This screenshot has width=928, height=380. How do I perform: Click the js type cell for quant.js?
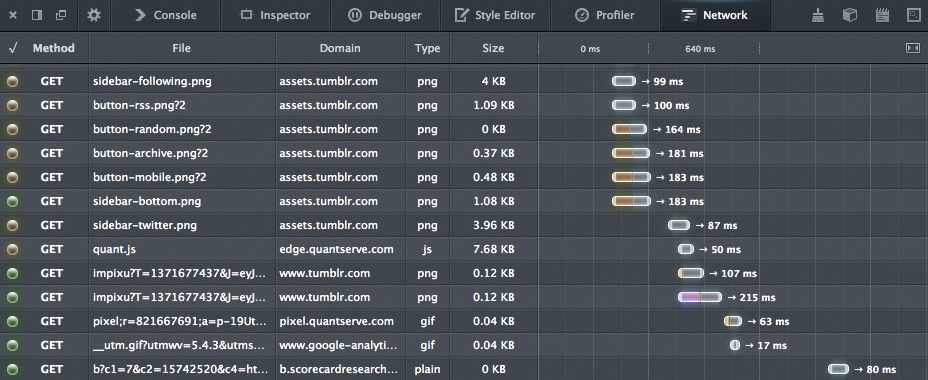click(x=427, y=249)
